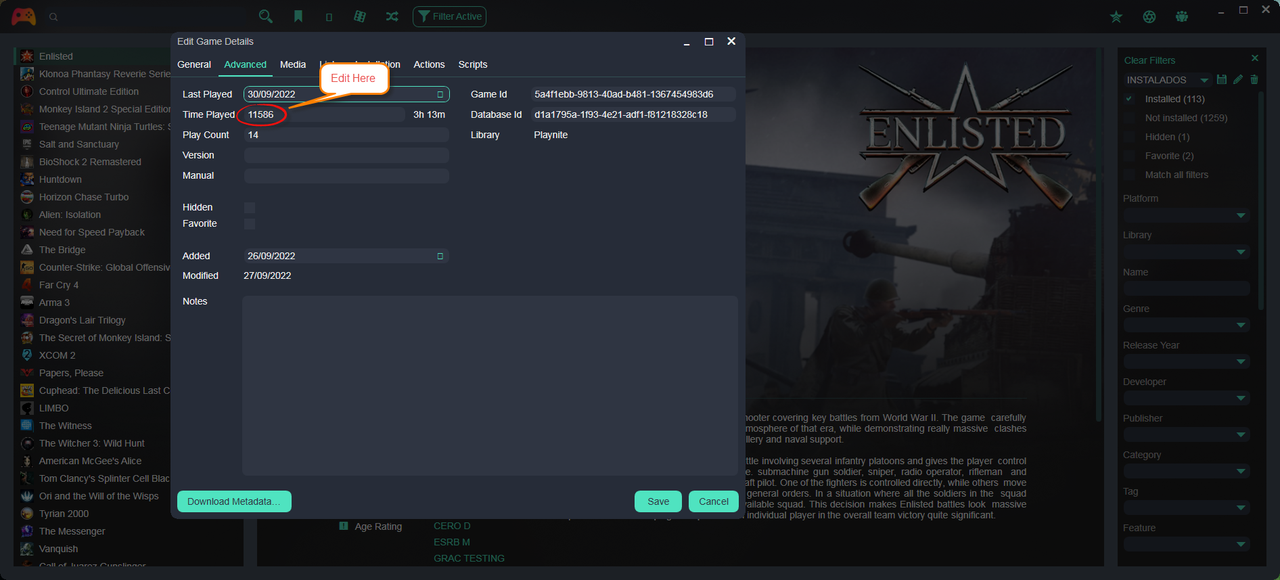Screen dimensions: 1280x580
Task: Click the Clear Filters link
Action: [x=1150, y=60]
